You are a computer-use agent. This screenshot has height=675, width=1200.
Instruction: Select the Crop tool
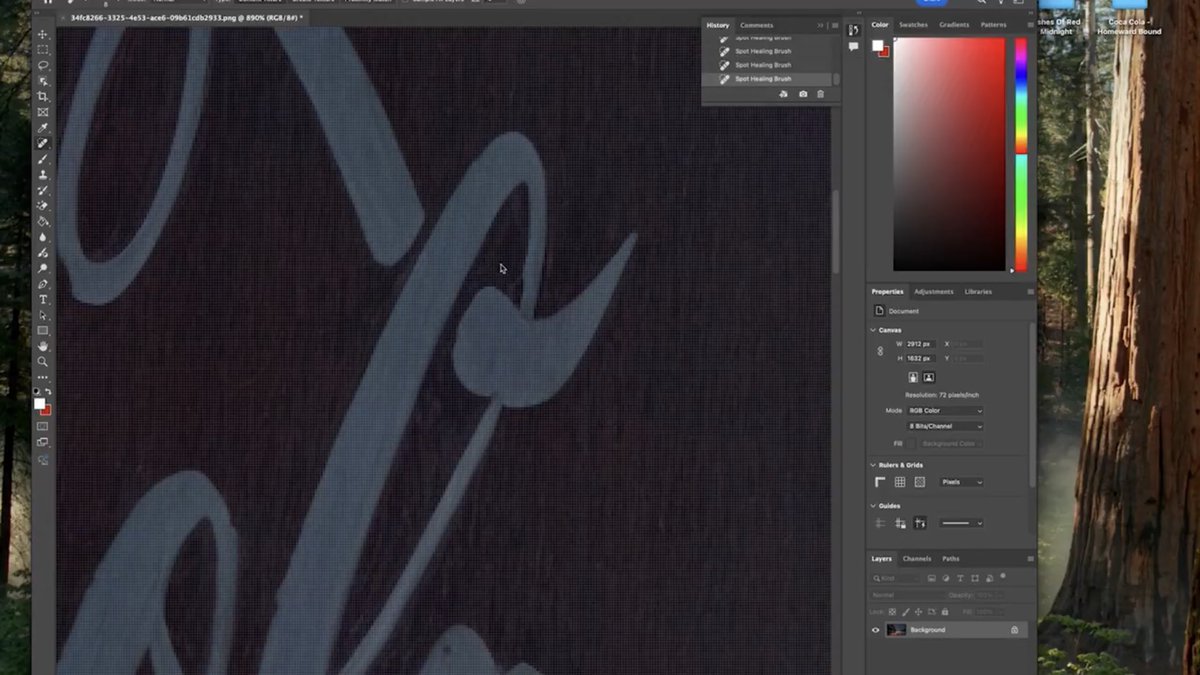(x=43, y=97)
